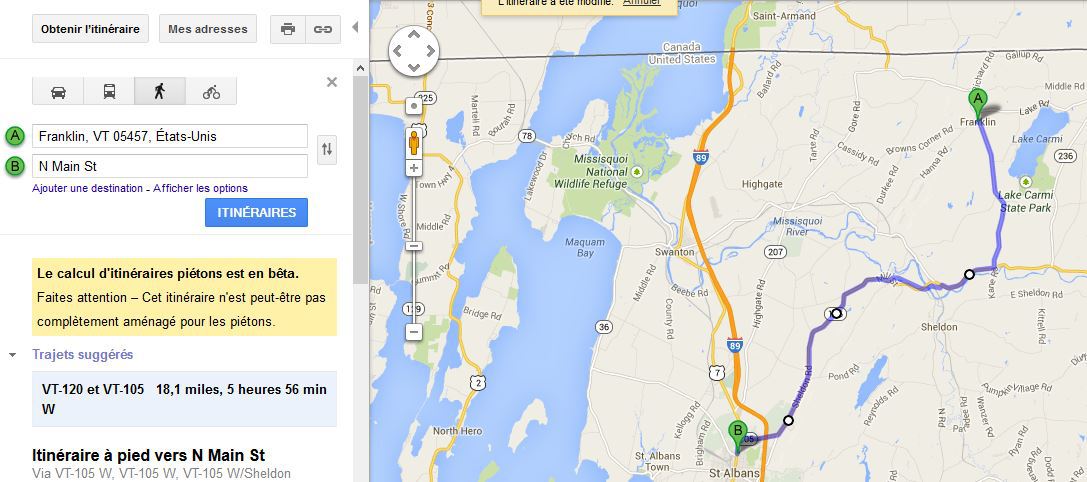The height and width of the screenshot is (482, 1087).
Task: Collapse the side panel with arrow
Action: pos(356,28)
